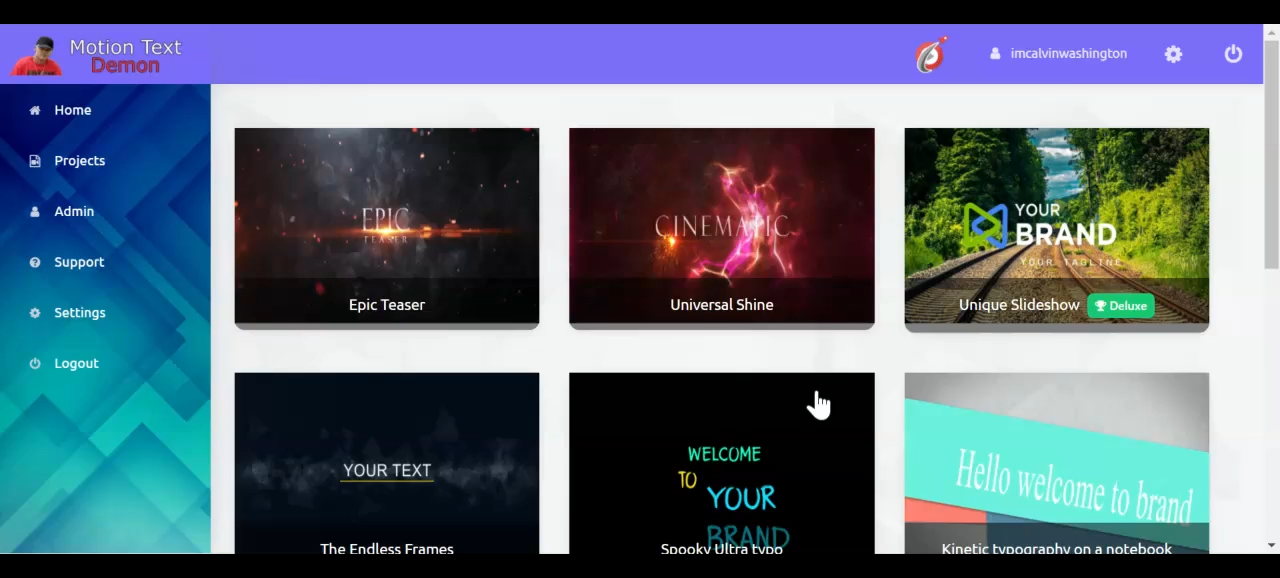Select the Epic Teaser template thumbnail

tap(387, 226)
